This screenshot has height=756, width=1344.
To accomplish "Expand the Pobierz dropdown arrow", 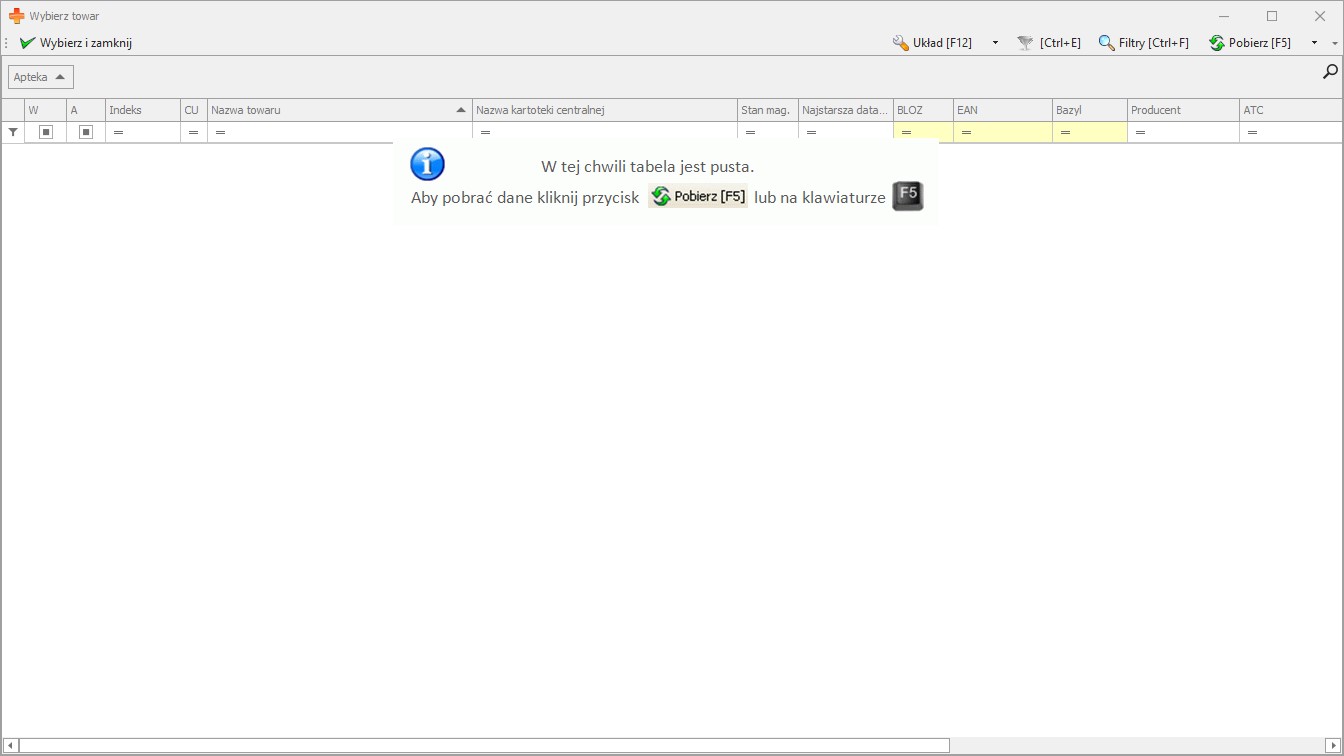I will coord(1314,43).
